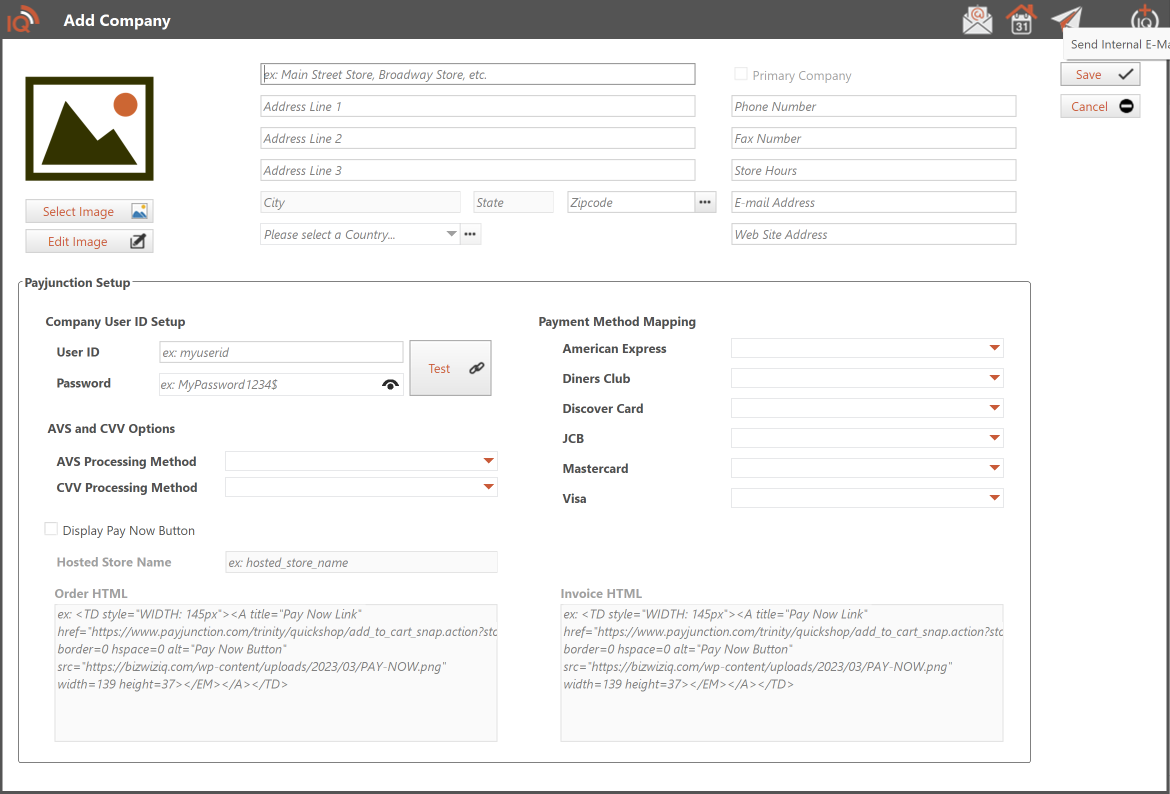Open the email envelope icon in header

pyautogui.click(x=977, y=20)
